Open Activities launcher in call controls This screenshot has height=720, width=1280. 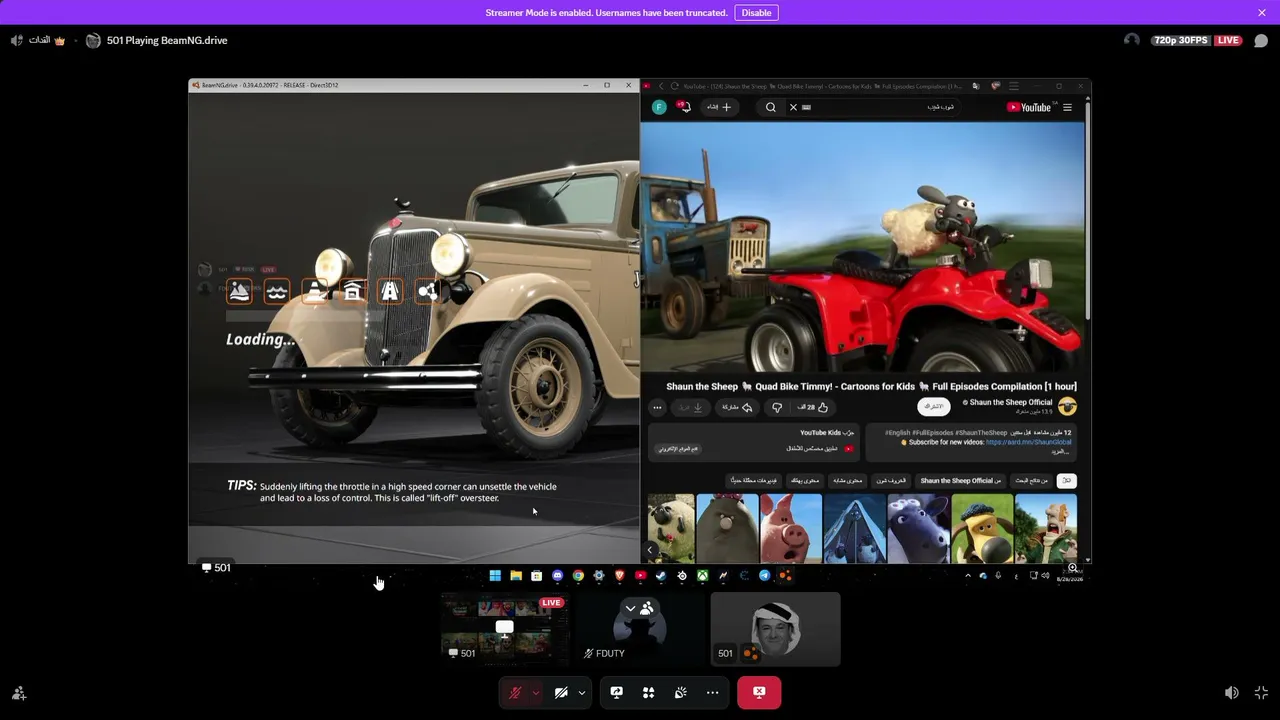[649, 692]
